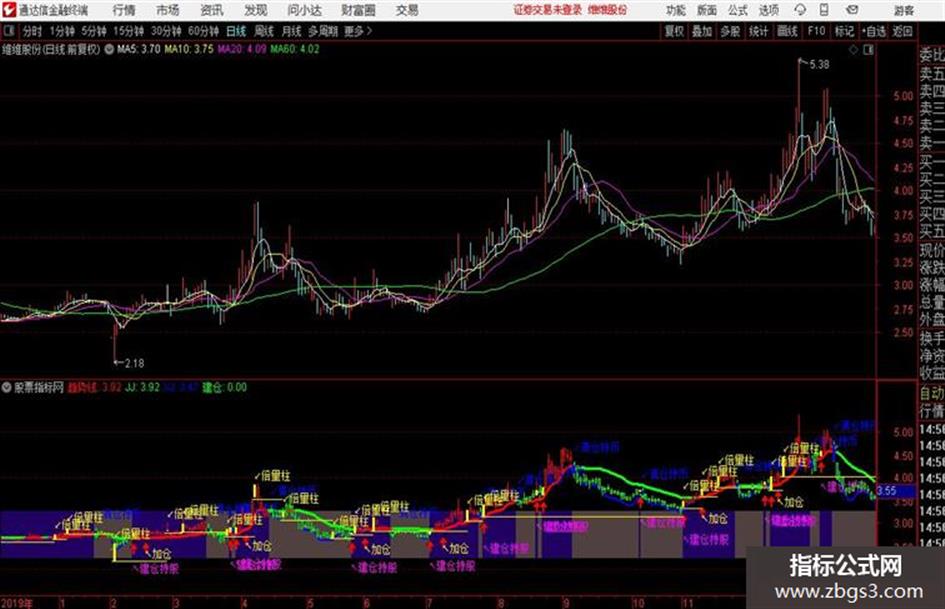Open the 选项 menu

click(x=769, y=10)
